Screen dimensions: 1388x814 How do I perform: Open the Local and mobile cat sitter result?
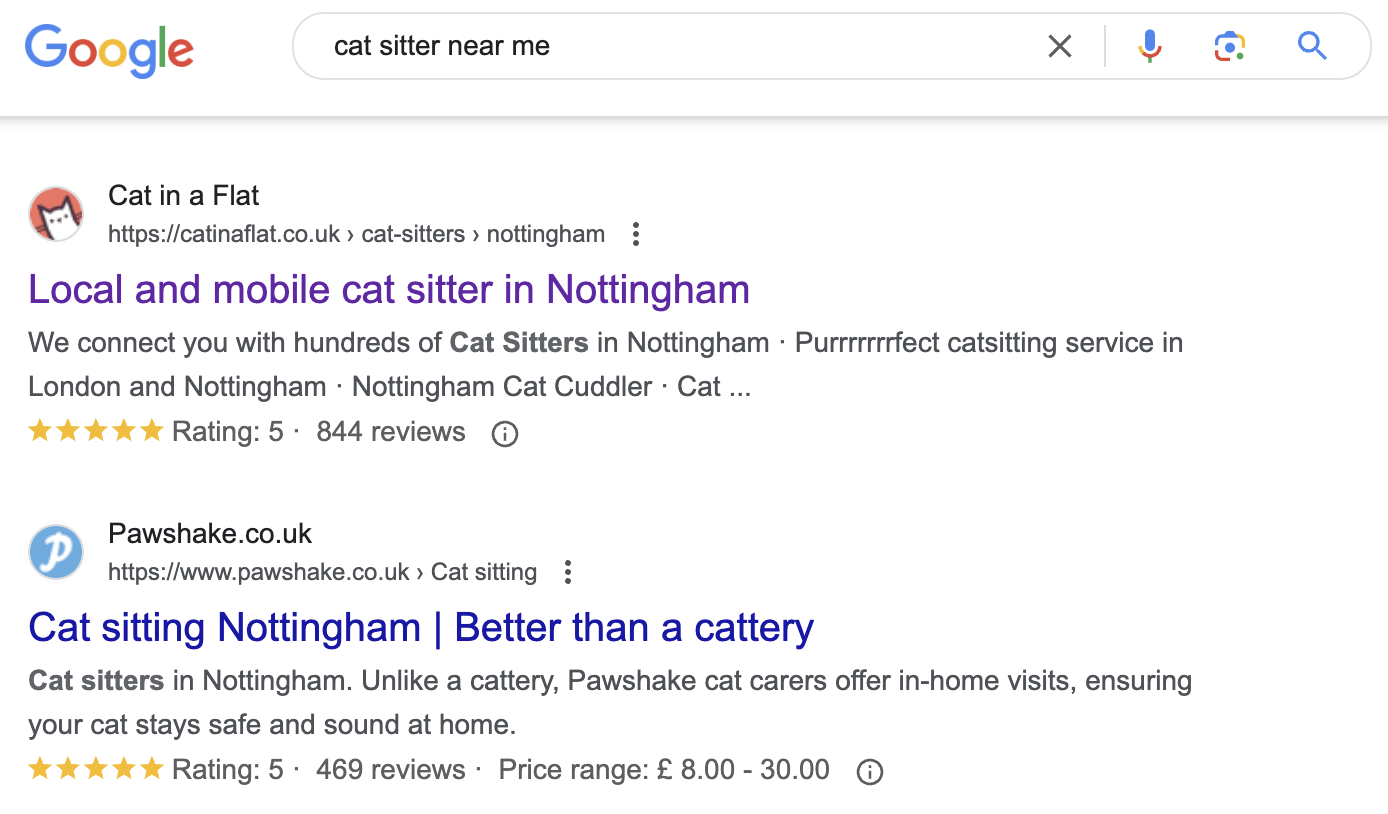point(389,289)
